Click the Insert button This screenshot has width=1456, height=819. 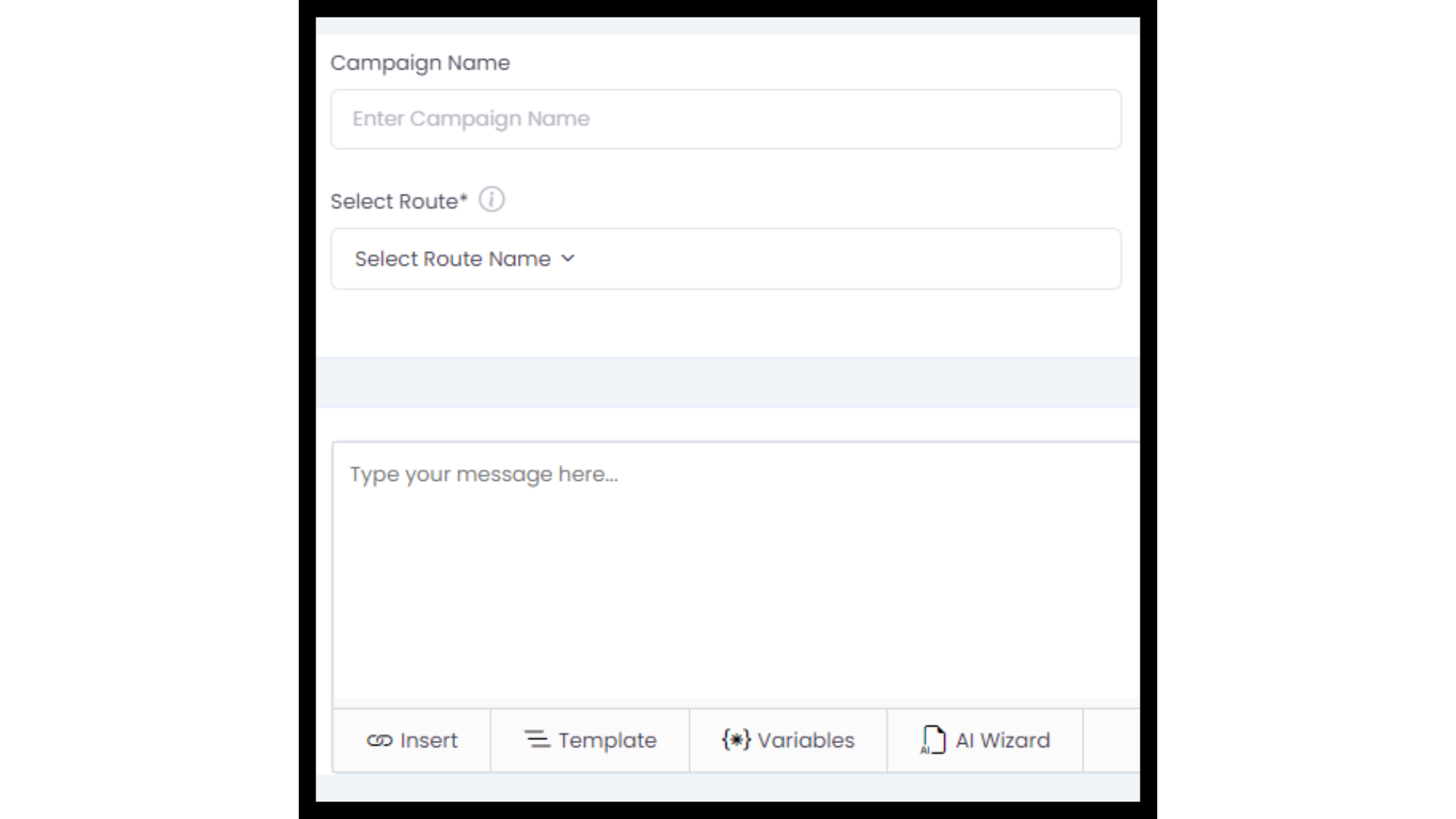(413, 740)
